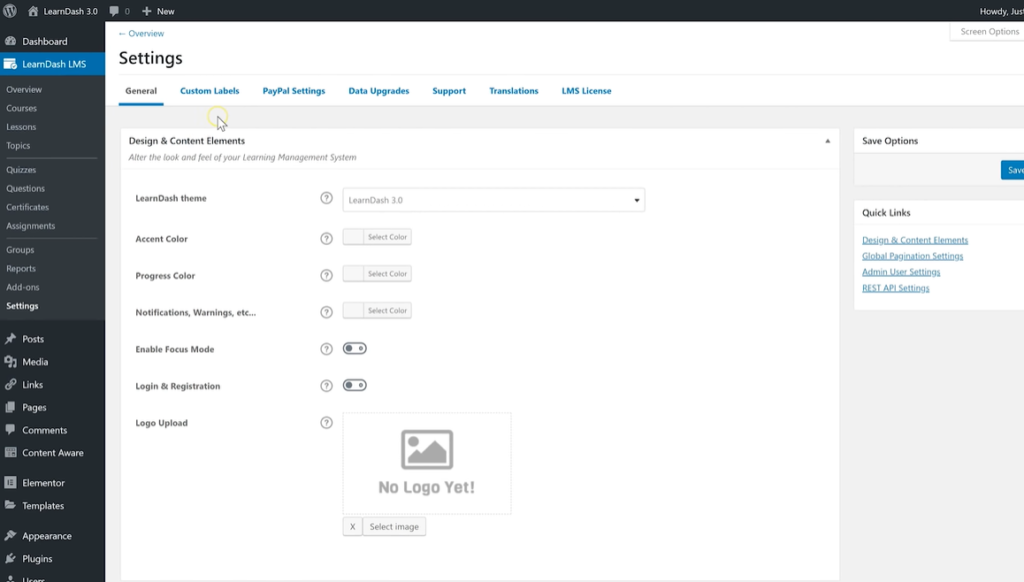
Task: Open the LearnDash theme dropdown
Action: 494,200
